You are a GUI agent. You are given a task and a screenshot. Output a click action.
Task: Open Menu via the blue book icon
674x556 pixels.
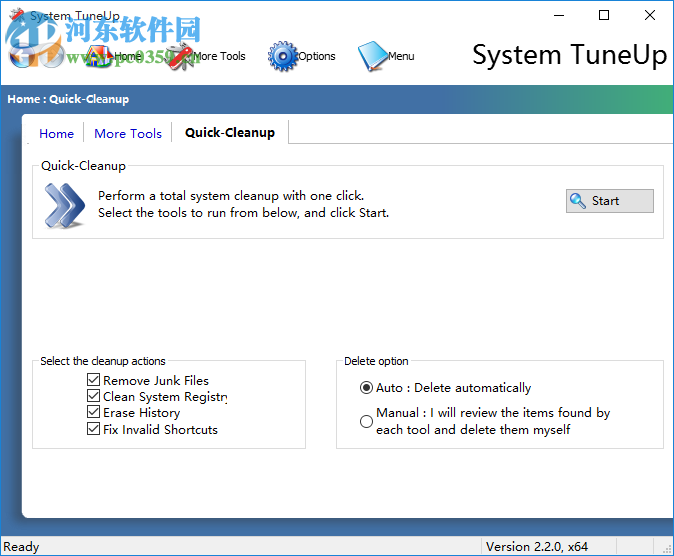[x=373, y=56]
